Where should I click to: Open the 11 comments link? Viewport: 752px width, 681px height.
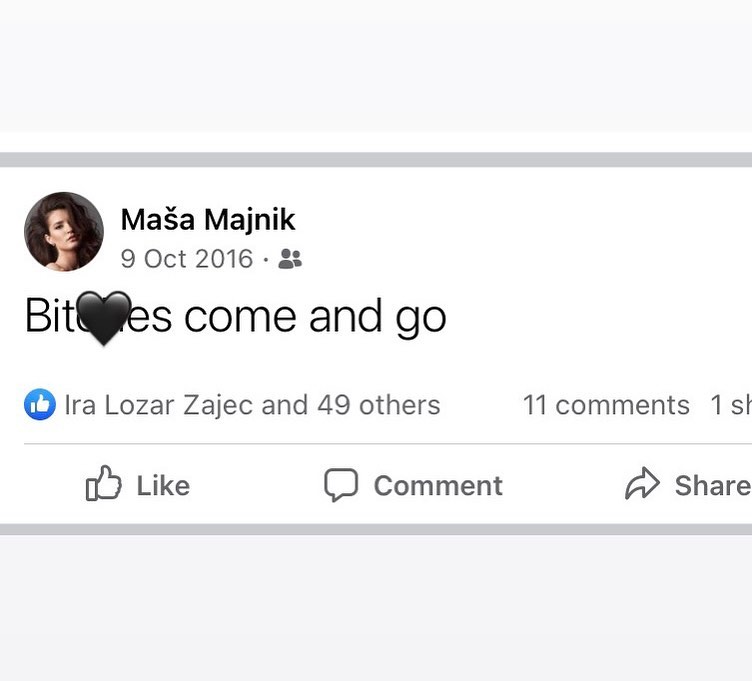click(606, 405)
